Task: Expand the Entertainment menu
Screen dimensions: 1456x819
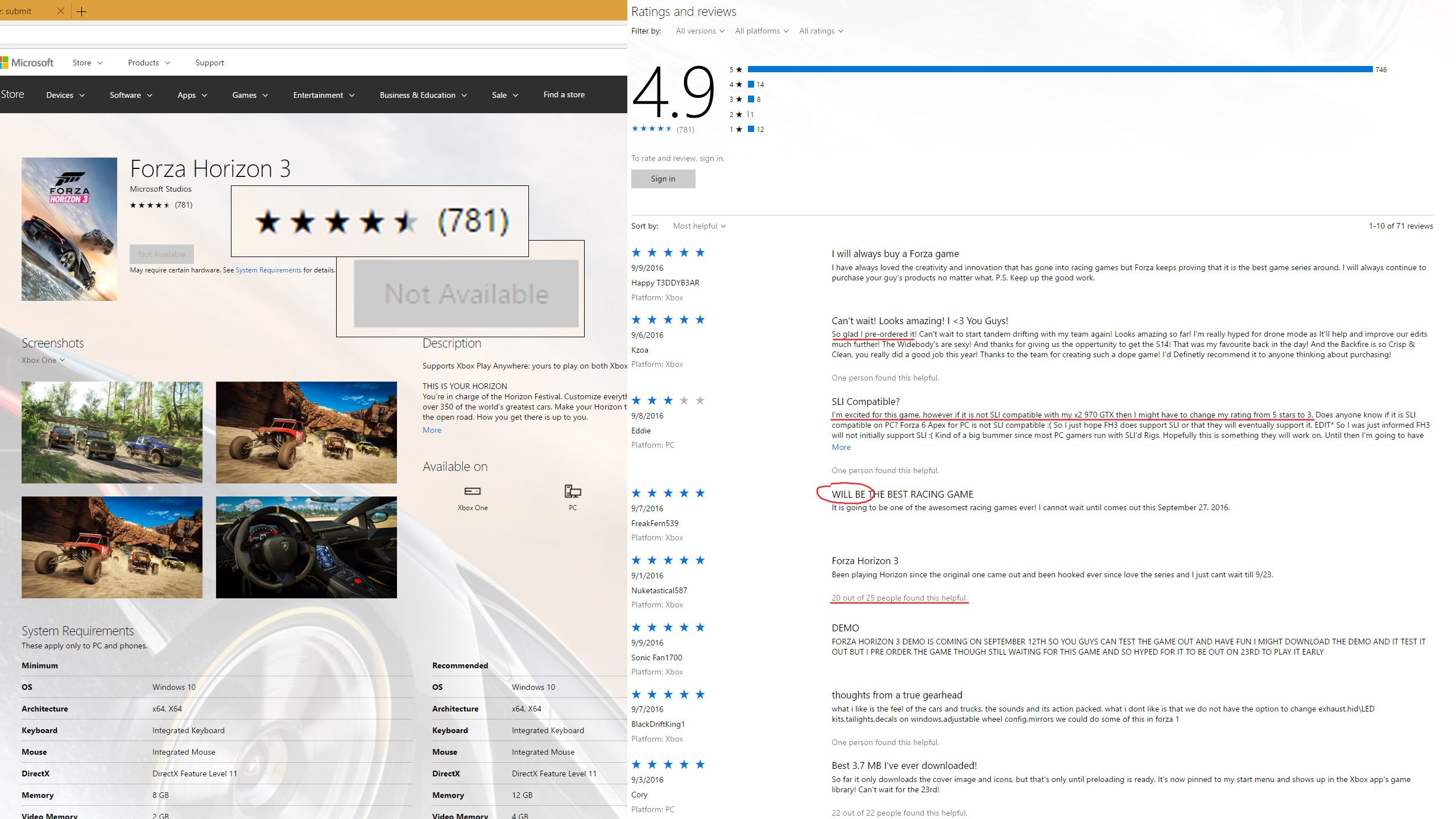Action: tap(324, 95)
